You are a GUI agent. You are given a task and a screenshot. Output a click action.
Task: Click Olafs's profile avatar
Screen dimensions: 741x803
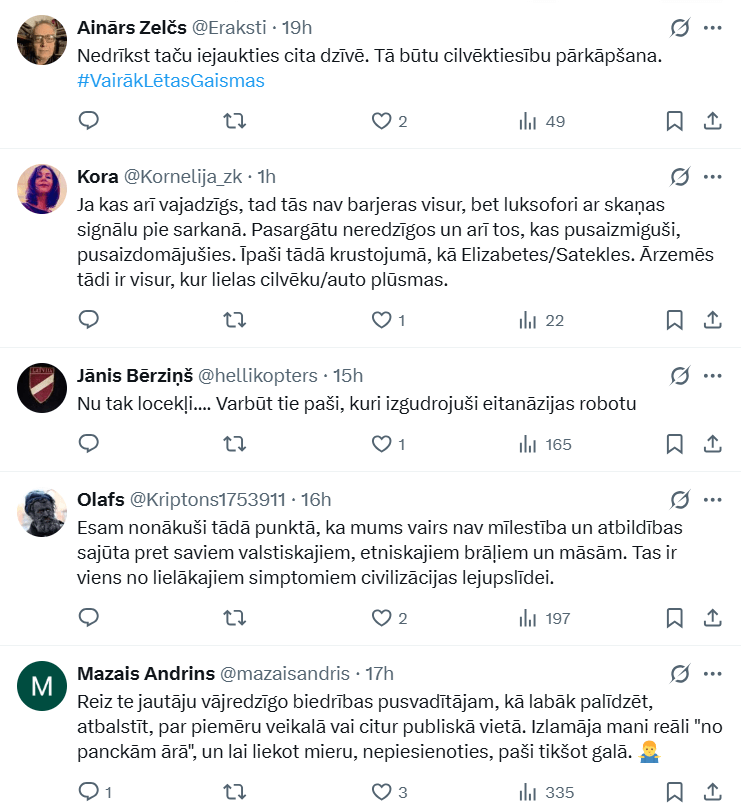43,514
